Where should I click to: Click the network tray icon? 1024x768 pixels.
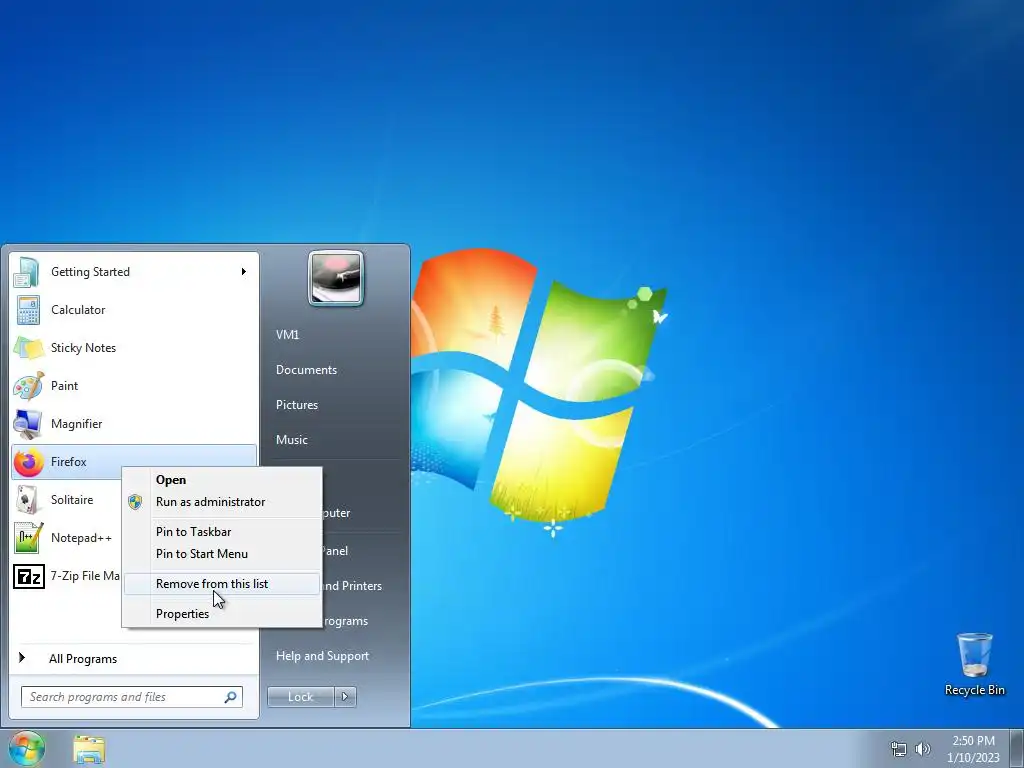tap(899, 749)
